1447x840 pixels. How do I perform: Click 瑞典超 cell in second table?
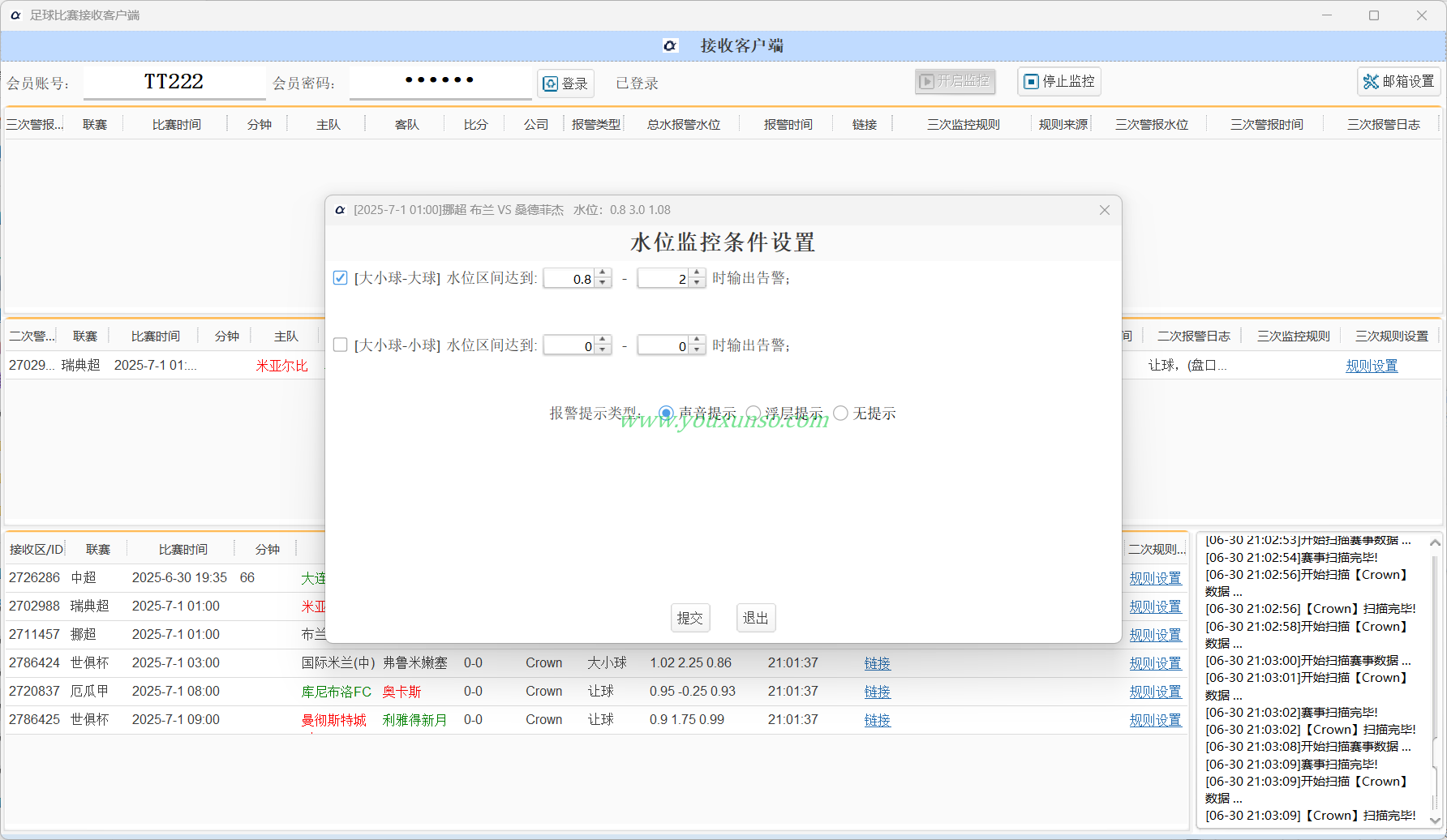tap(81, 365)
